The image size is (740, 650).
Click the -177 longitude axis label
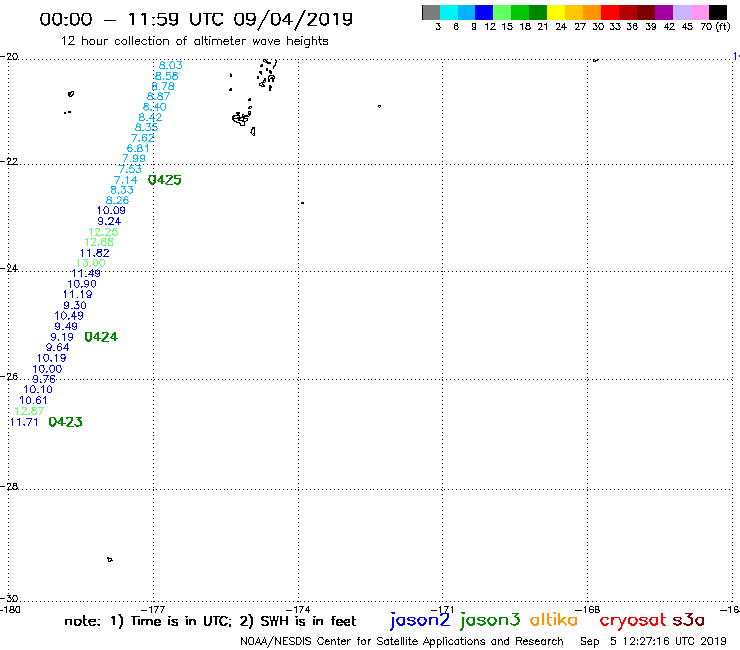(x=153, y=610)
